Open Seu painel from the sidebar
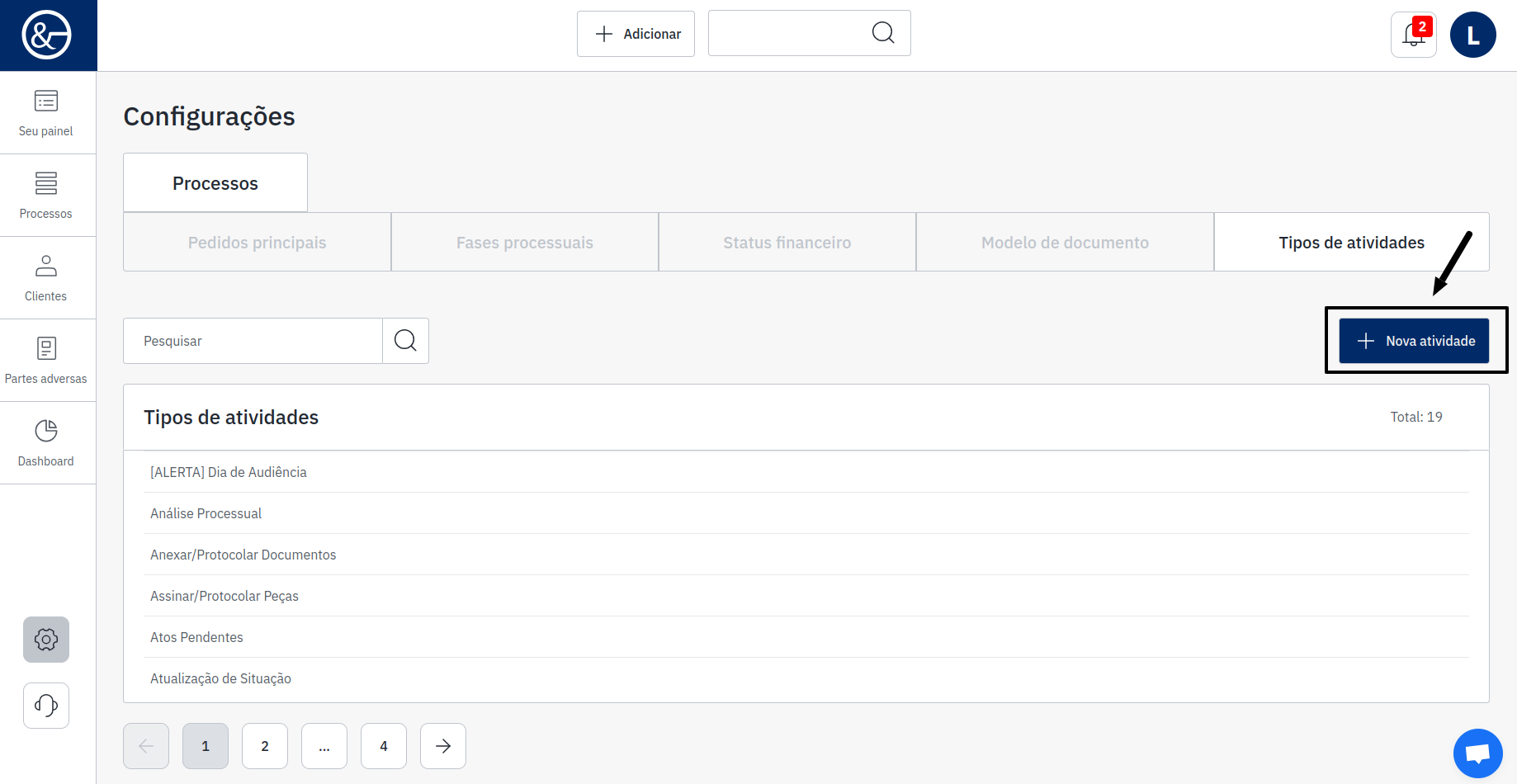 pyautogui.click(x=46, y=113)
